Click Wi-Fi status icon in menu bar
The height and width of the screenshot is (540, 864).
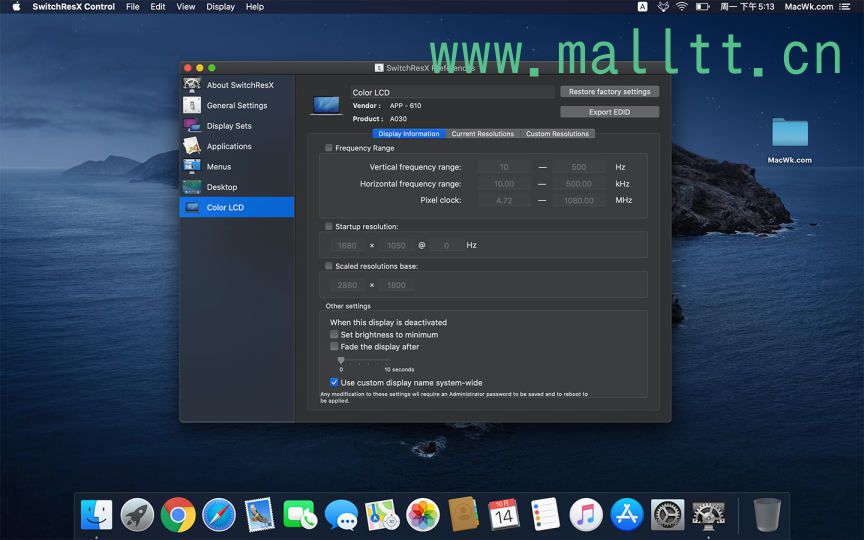(x=682, y=7)
